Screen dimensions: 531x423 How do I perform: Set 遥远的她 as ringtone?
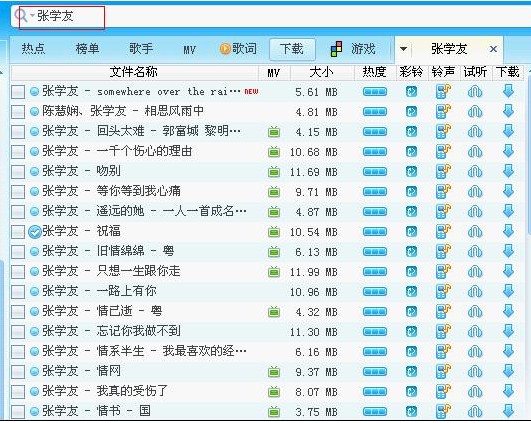[443, 211]
